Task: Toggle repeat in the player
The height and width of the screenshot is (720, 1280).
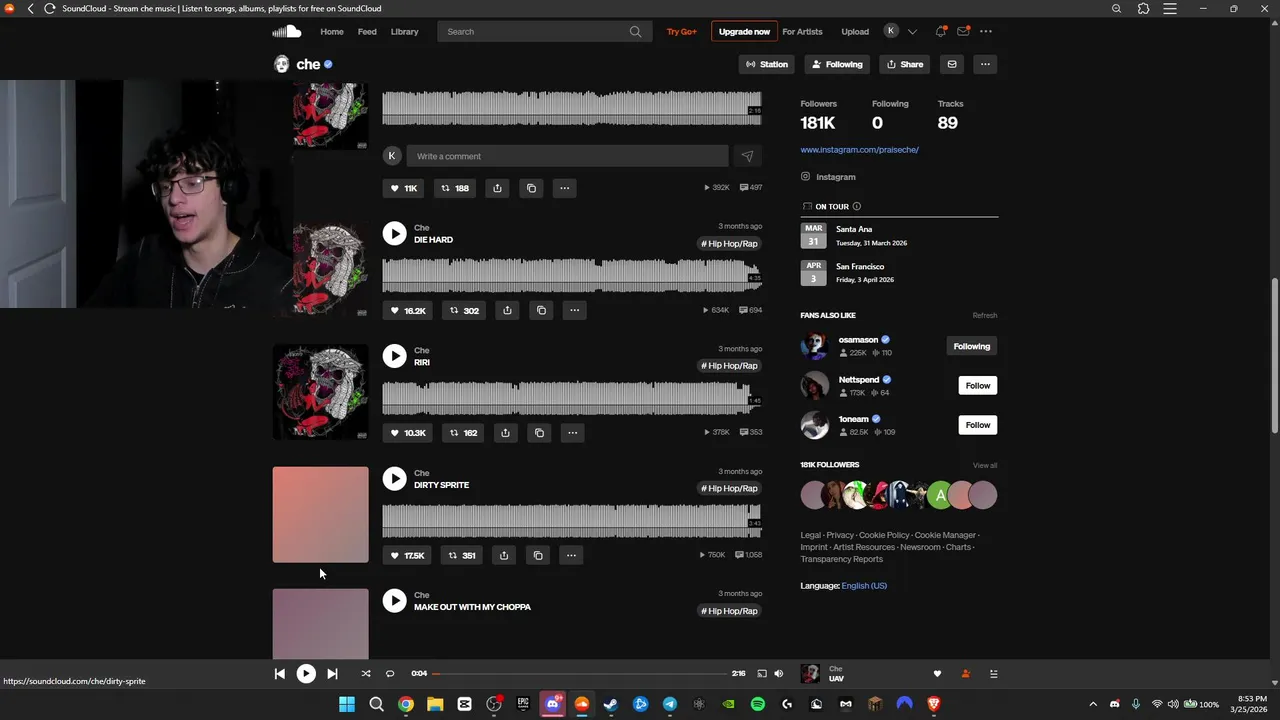Action: pos(390,674)
